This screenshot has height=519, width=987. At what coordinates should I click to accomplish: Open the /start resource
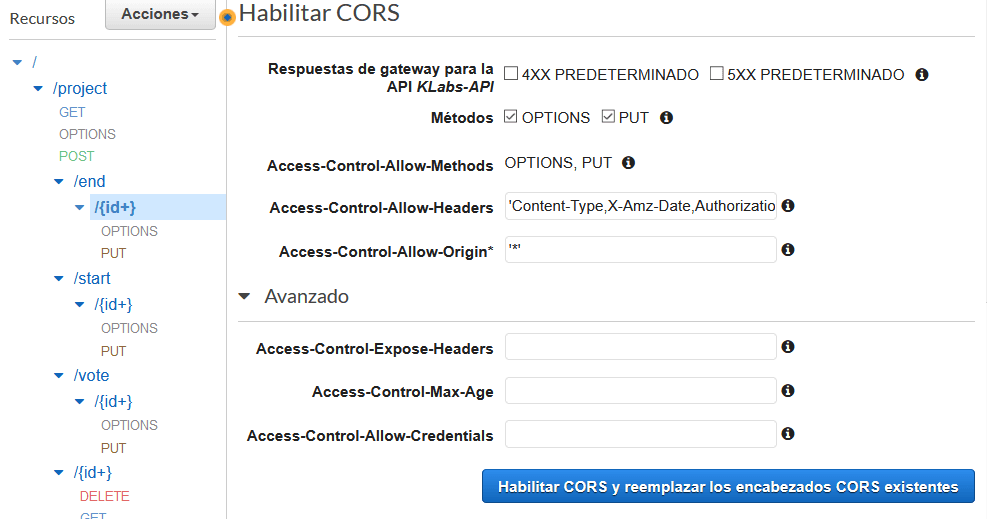pyautogui.click(x=92, y=278)
